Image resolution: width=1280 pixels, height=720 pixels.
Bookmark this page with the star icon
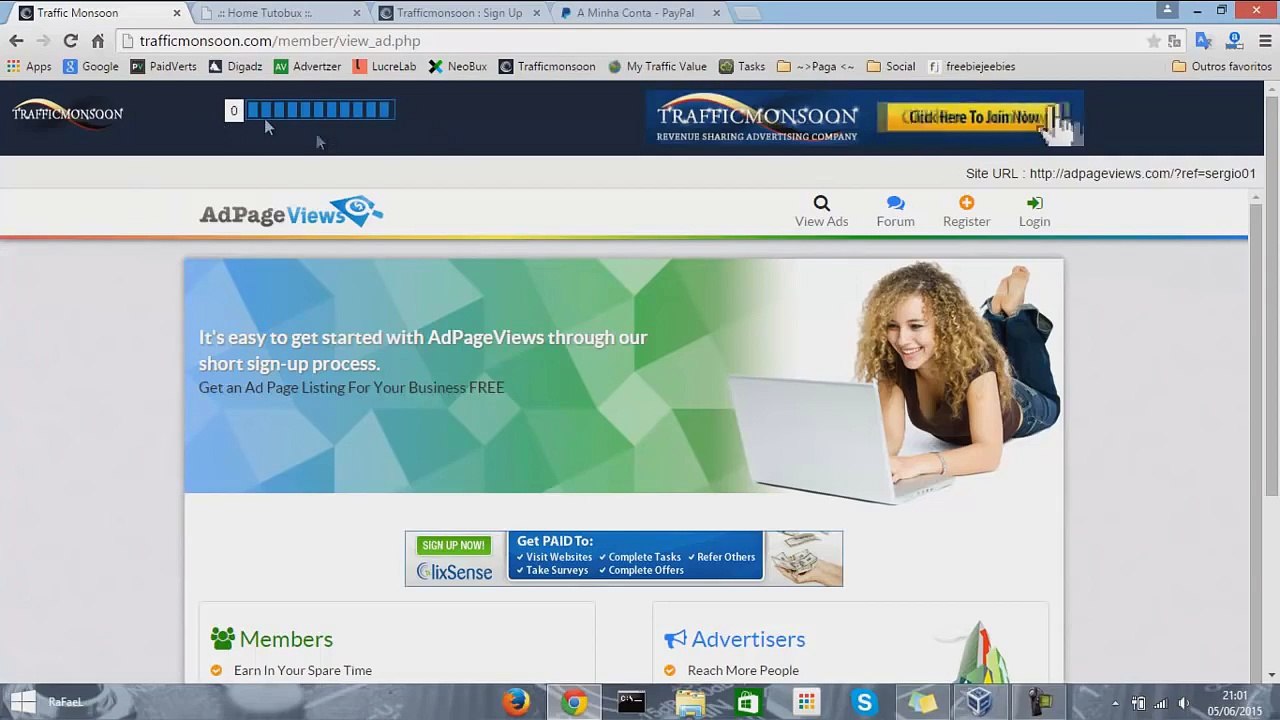1153,41
